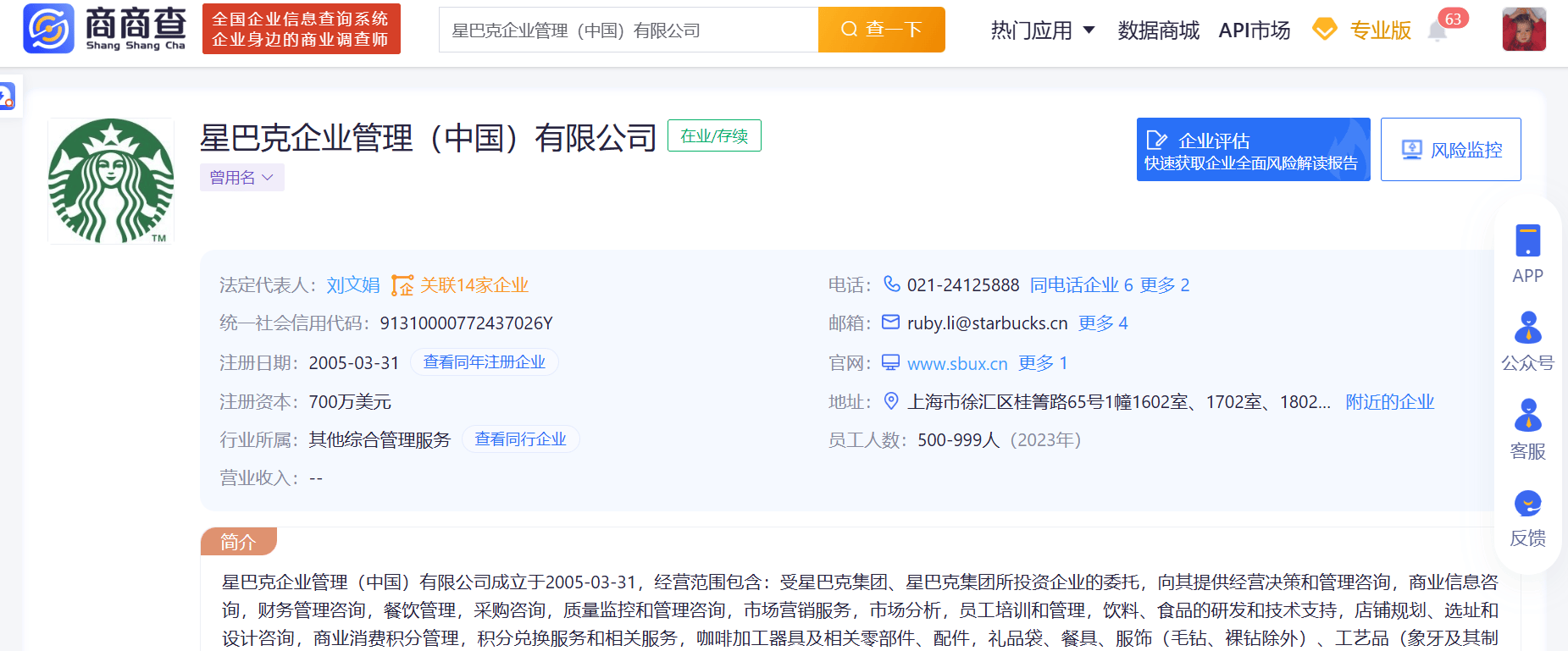Screen dimensions: 1568x651
Task: Open the 关联14家企业 link
Action: tap(474, 285)
